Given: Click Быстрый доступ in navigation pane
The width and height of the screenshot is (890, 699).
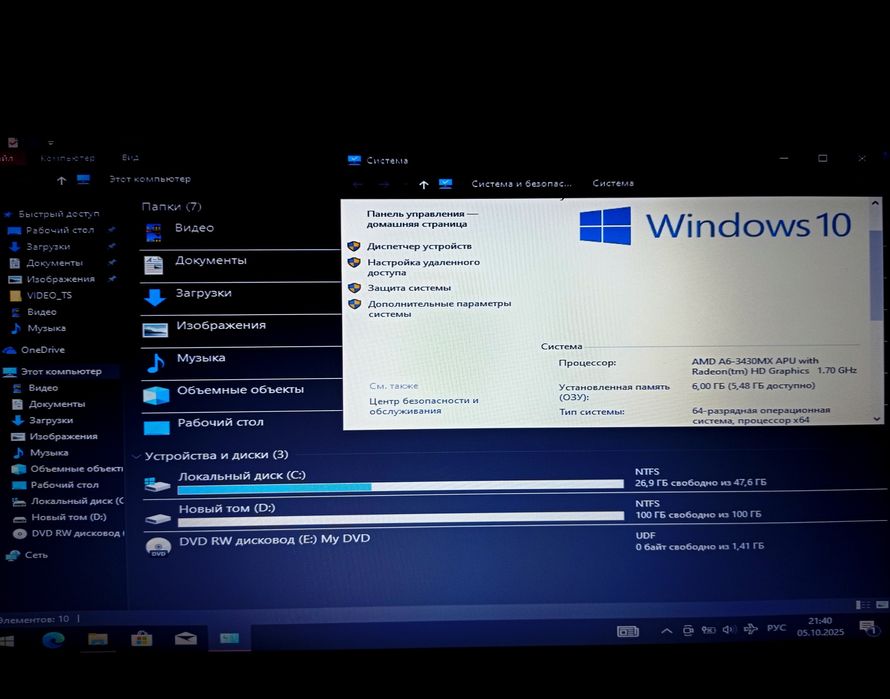Looking at the screenshot, I should pos(58,214).
